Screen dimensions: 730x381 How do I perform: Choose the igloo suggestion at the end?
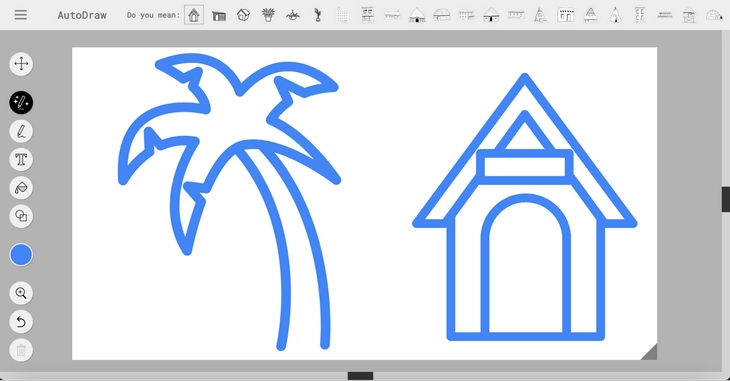[x=714, y=15]
